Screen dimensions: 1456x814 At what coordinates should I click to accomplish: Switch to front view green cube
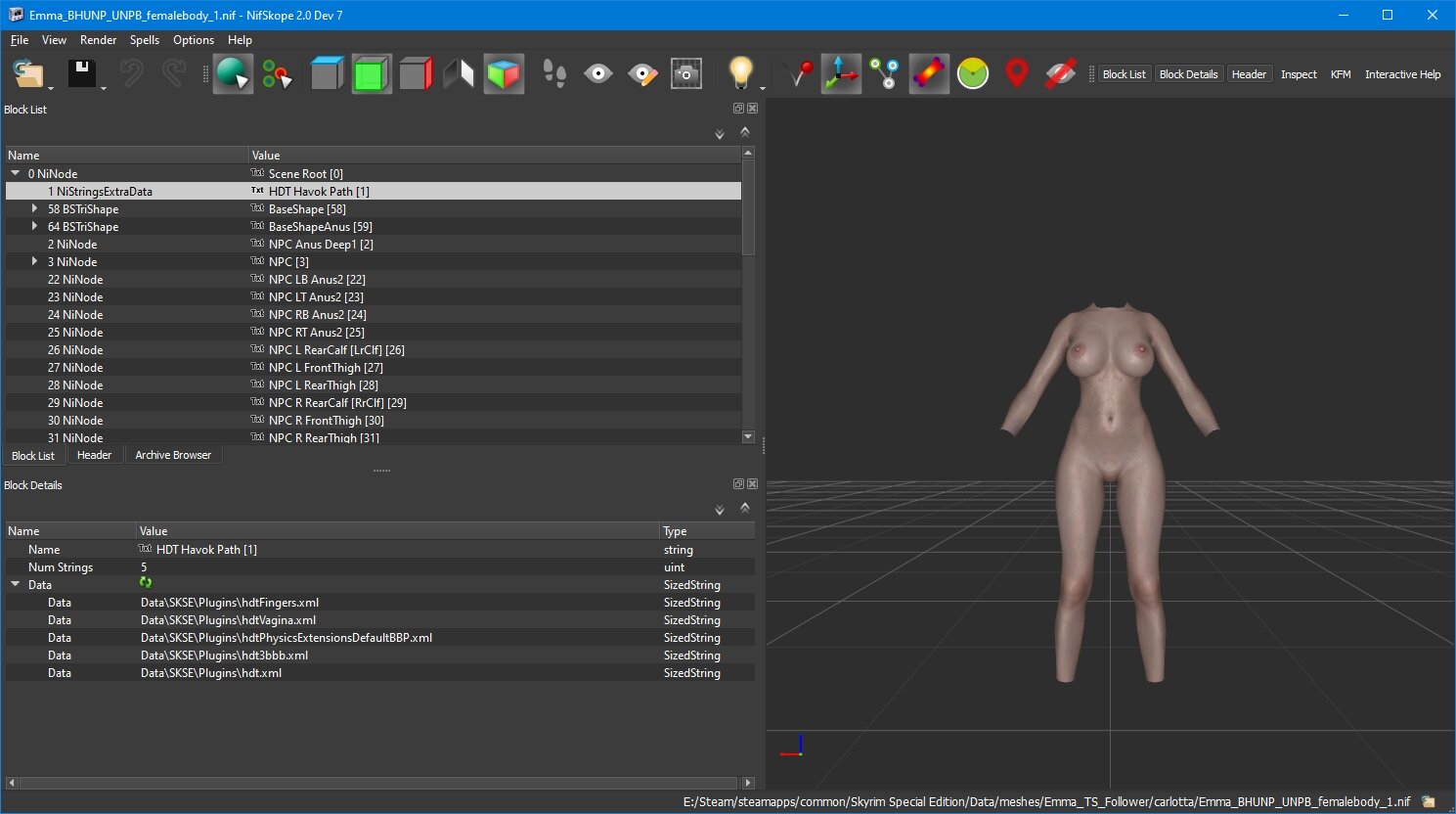click(372, 74)
